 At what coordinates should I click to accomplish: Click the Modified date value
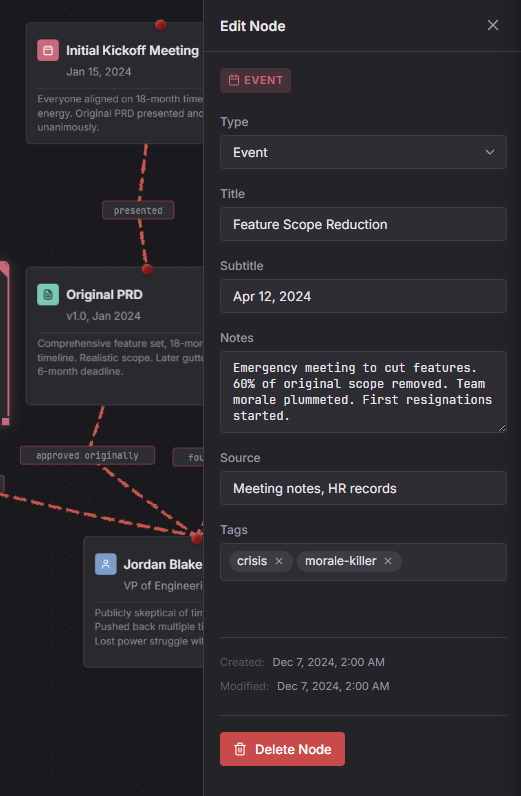coord(333,686)
